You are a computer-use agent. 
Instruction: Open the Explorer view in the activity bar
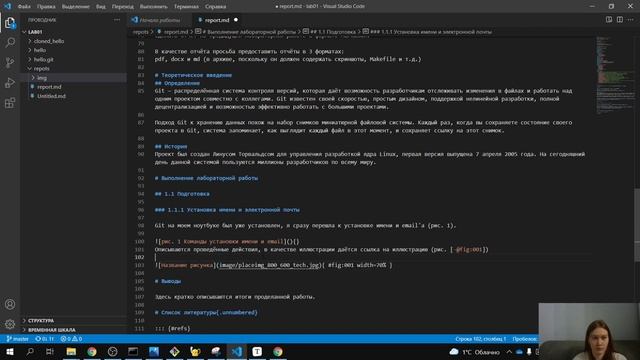point(10,22)
